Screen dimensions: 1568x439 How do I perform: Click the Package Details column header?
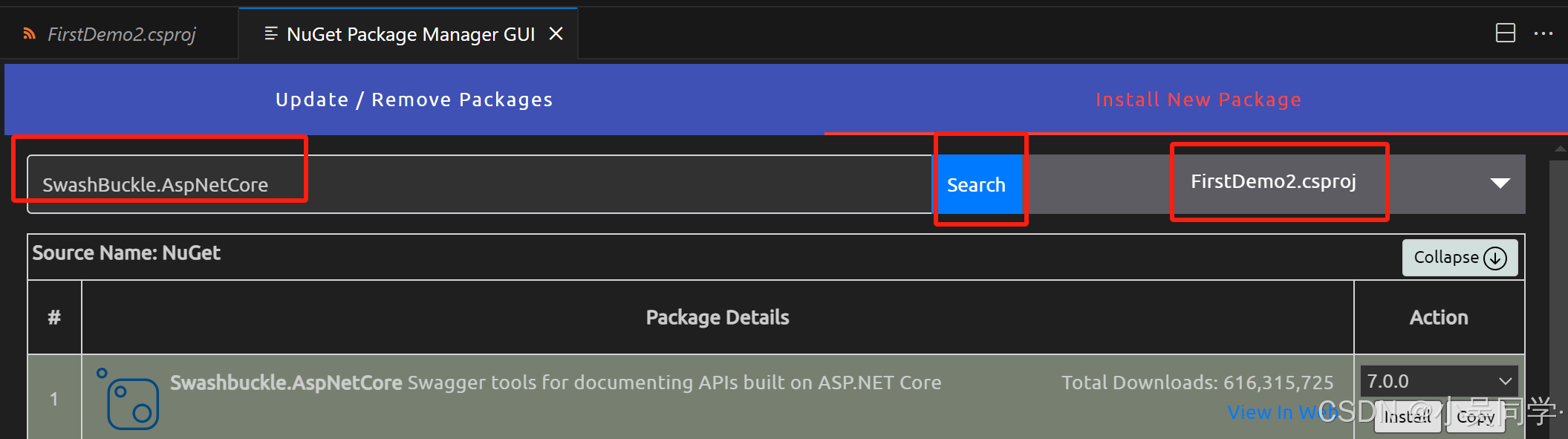coord(718,317)
